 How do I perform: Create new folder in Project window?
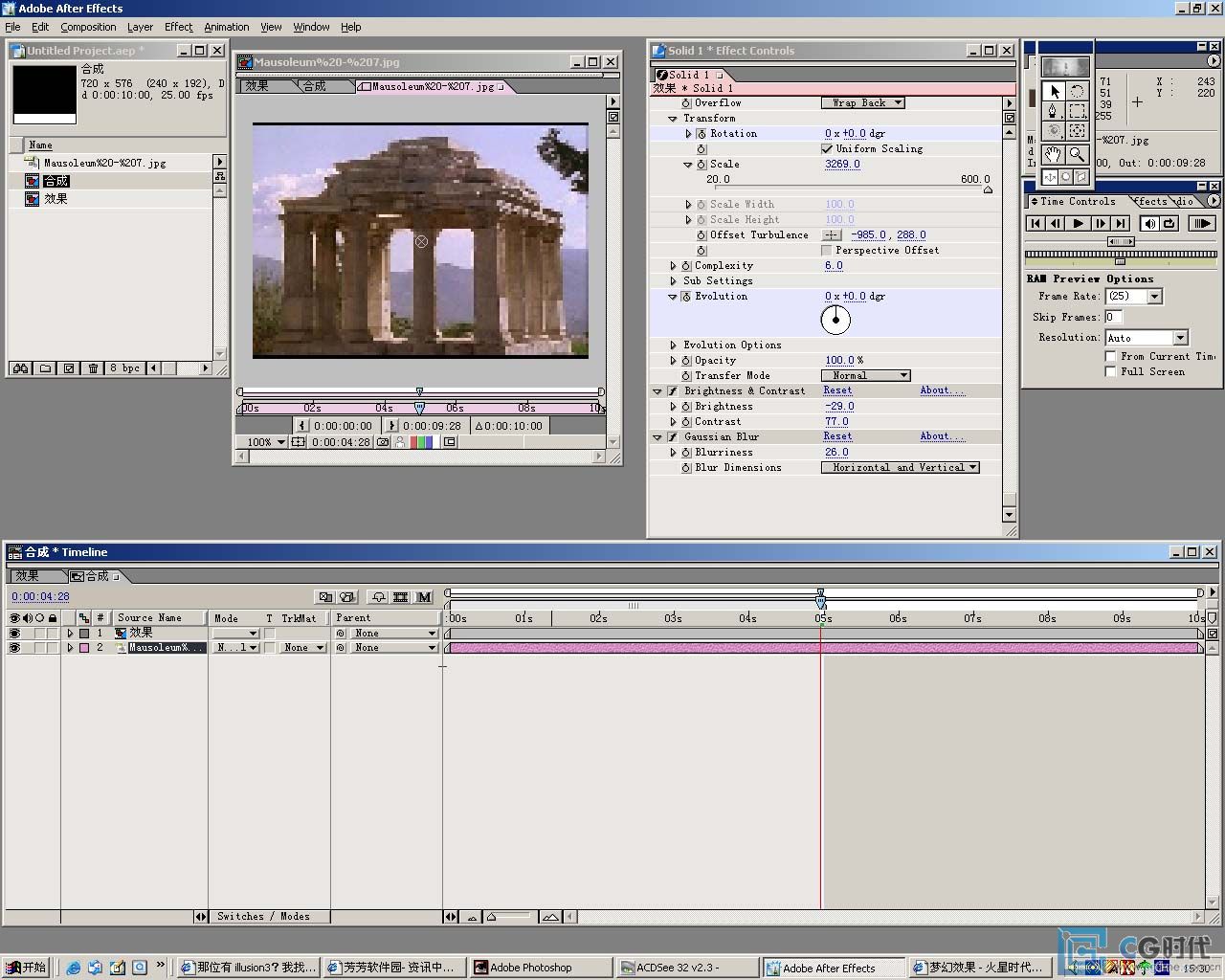click(x=45, y=367)
